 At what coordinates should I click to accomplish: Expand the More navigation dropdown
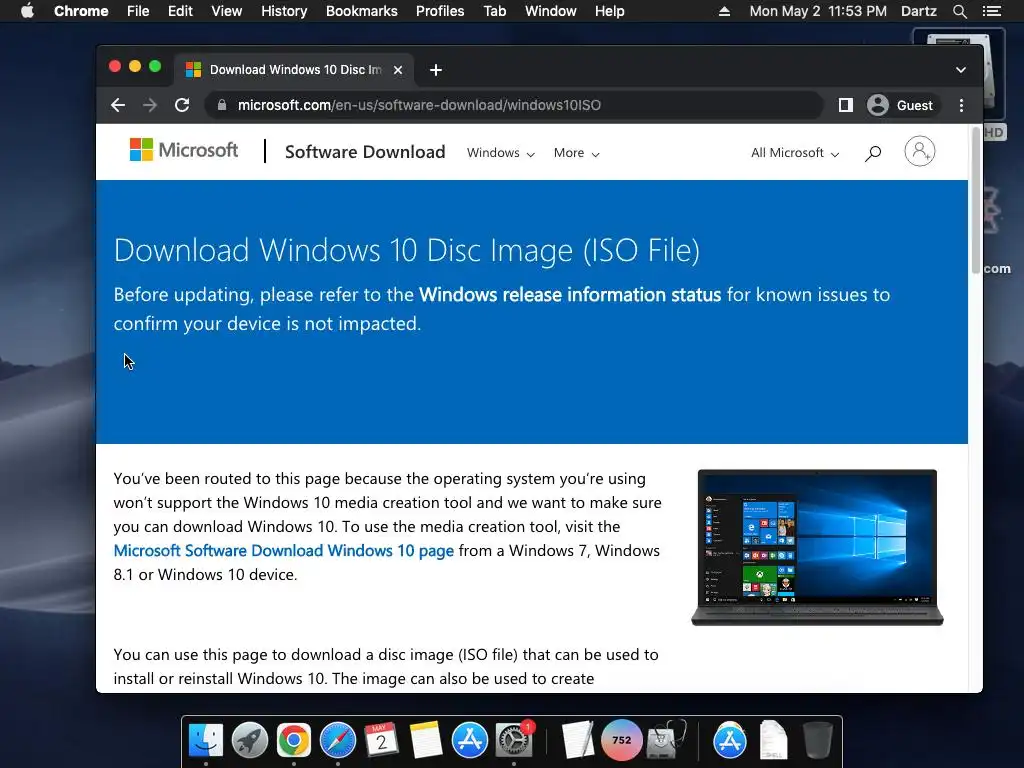point(577,153)
